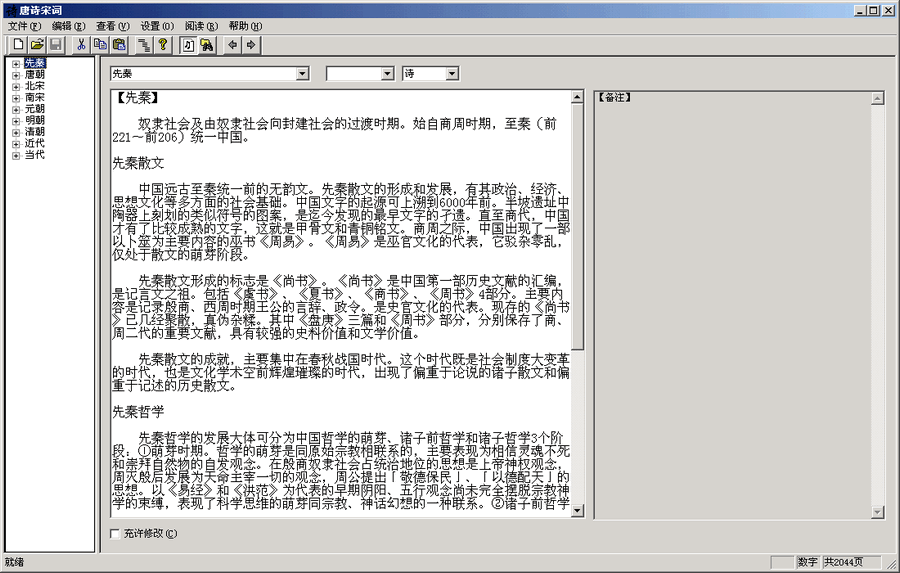
Task: Click the main text vertical scrollbar thumb
Action: point(577,227)
